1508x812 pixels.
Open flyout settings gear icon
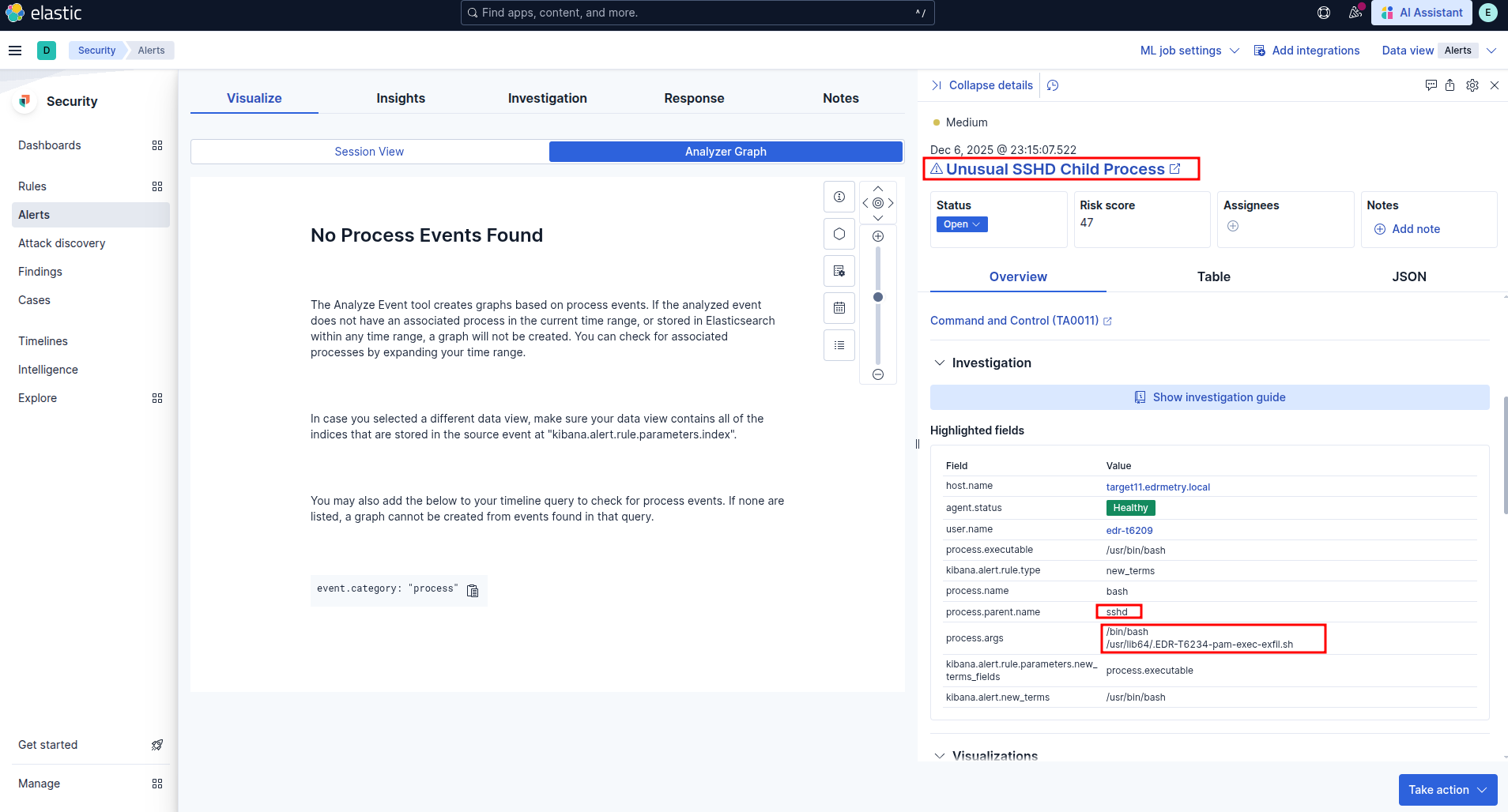(1472, 85)
